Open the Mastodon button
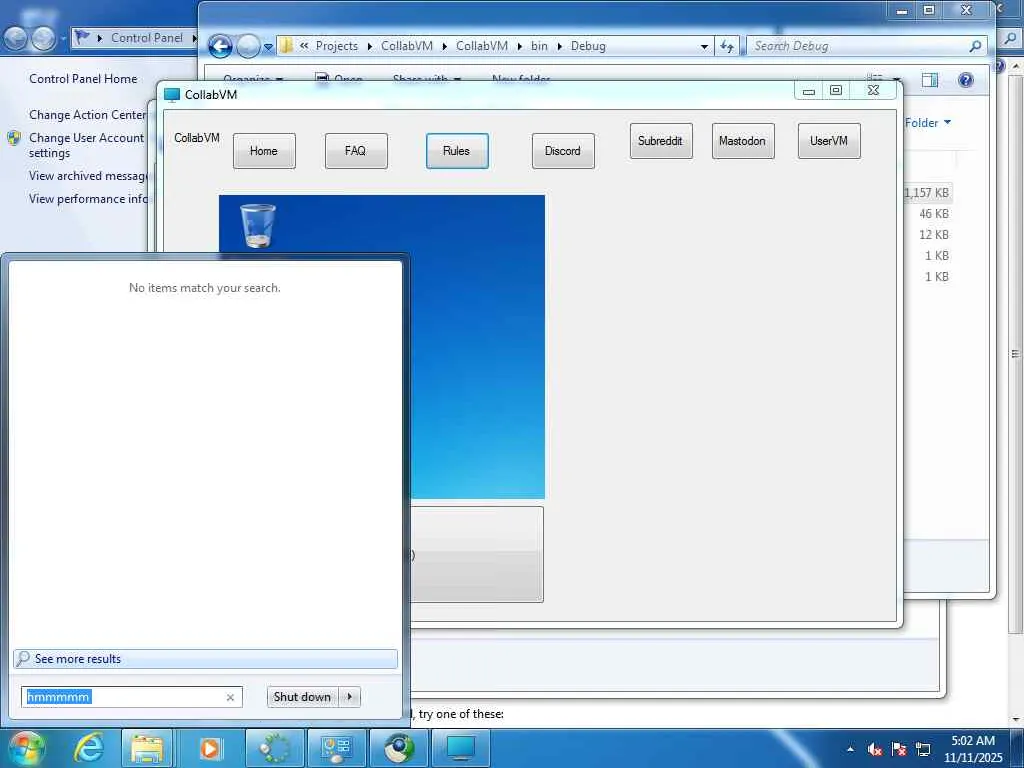 tap(743, 140)
